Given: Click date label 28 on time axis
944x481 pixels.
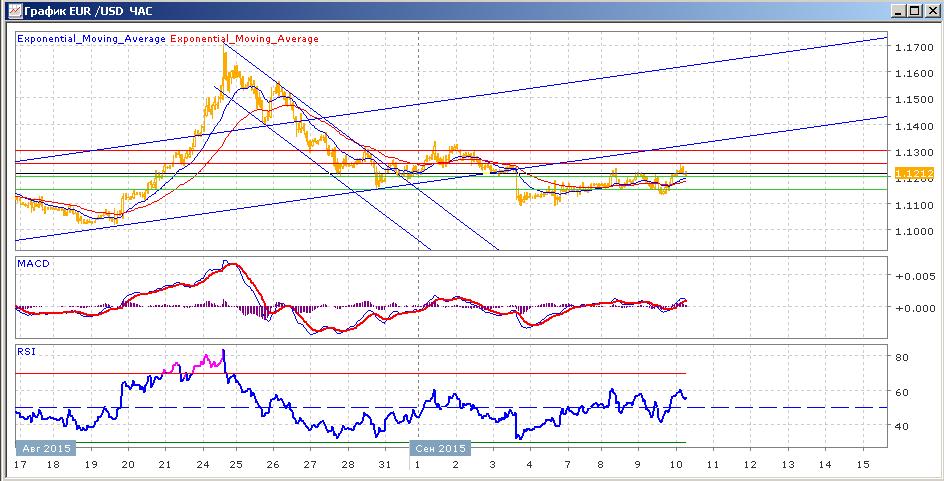Looking at the screenshot, I should pyautogui.click(x=347, y=465).
